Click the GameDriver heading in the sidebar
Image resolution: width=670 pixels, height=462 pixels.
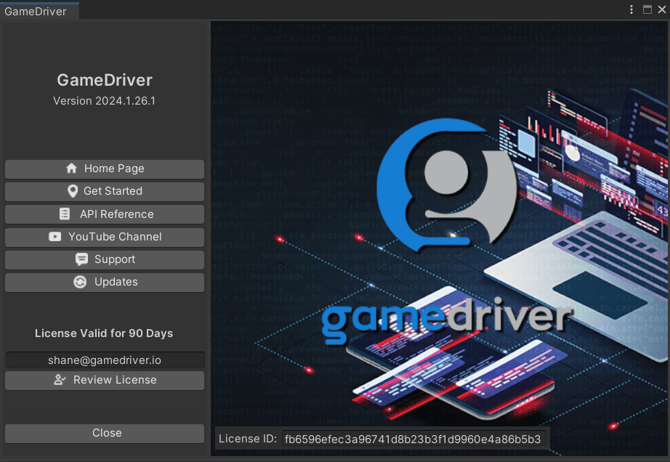pos(105,81)
